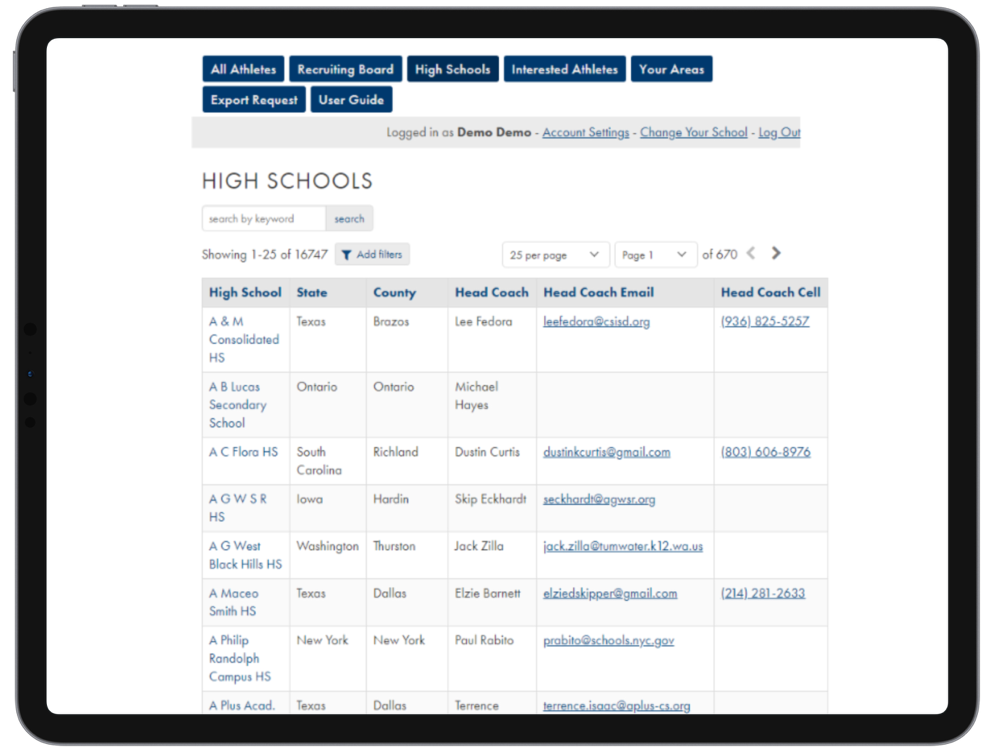Click Hardin county cell
This screenshot has width=1000, height=750.
[x=391, y=499]
